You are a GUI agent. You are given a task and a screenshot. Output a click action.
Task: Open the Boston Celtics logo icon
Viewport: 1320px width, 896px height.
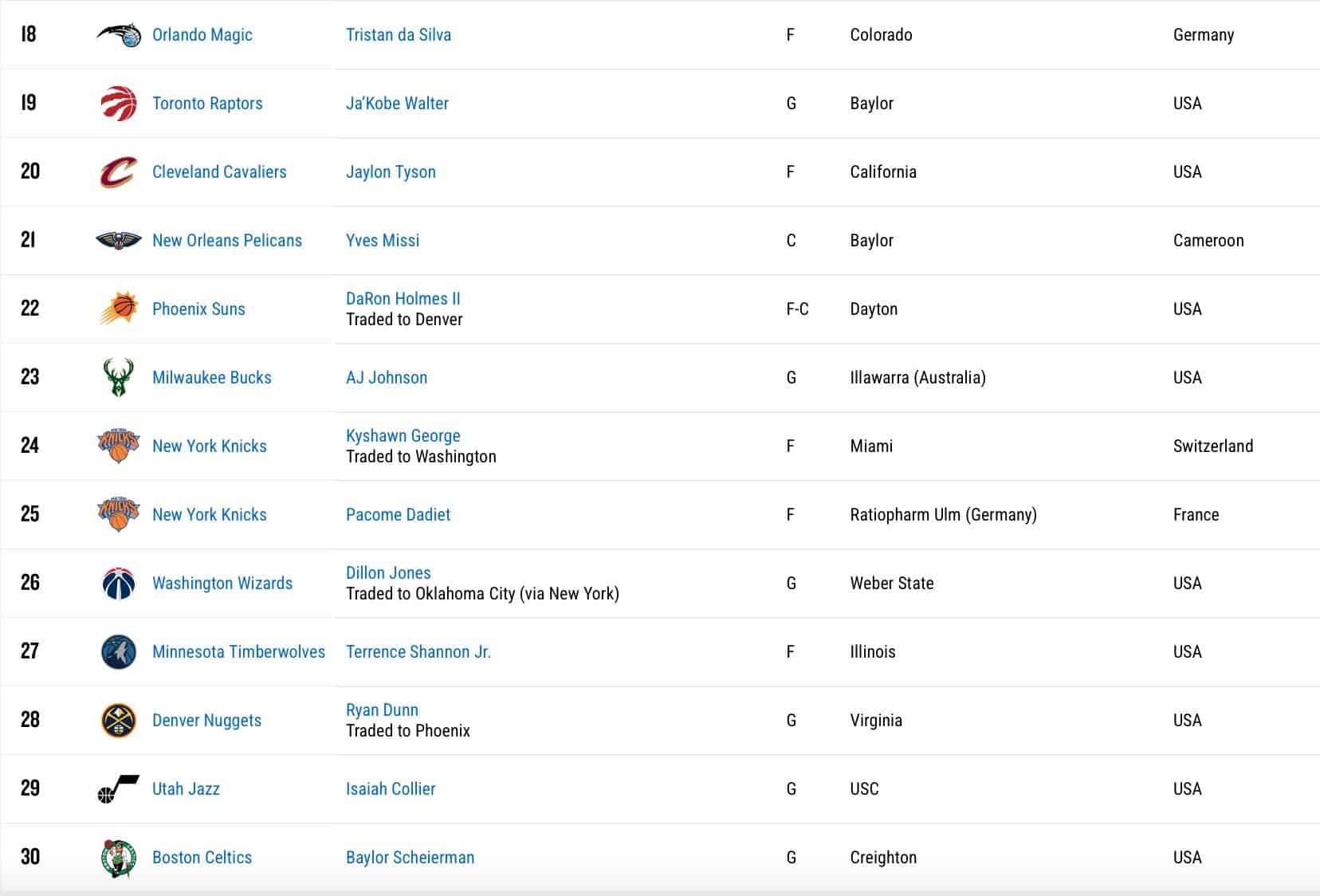[x=118, y=858]
